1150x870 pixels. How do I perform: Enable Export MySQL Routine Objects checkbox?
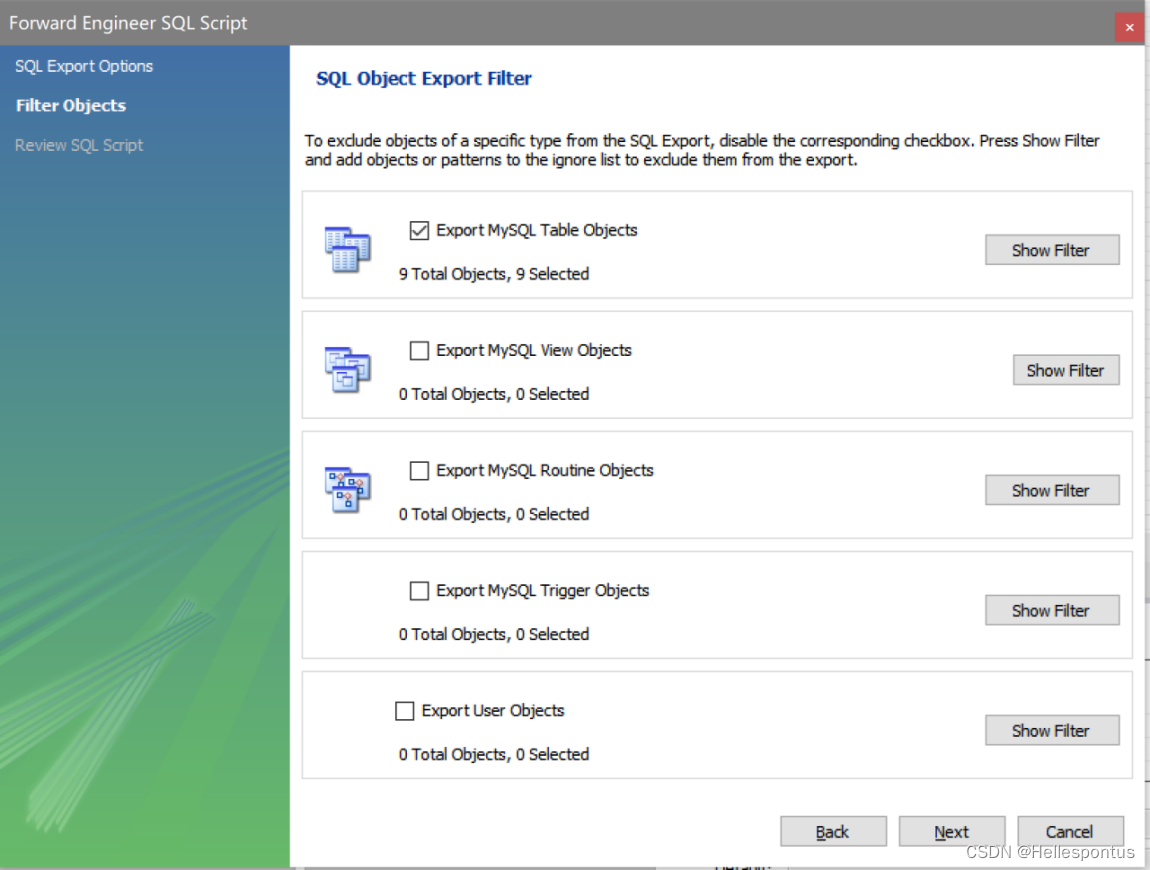click(x=419, y=471)
